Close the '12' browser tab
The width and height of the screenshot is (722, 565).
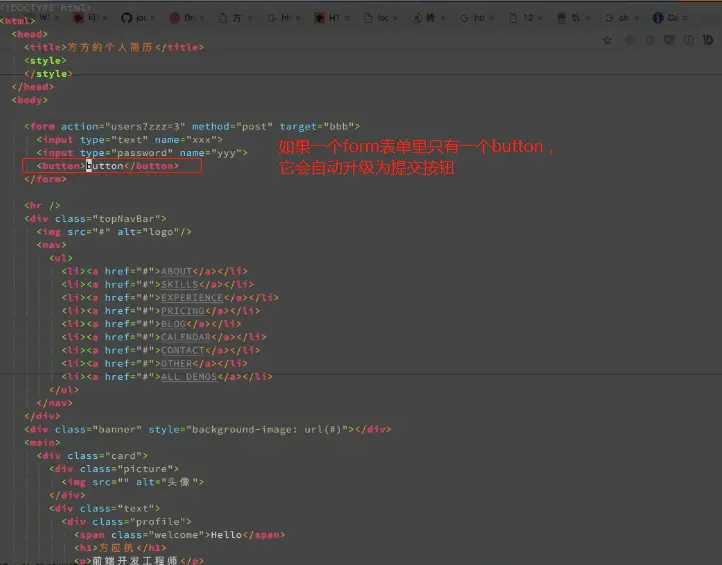[x=540, y=18]
